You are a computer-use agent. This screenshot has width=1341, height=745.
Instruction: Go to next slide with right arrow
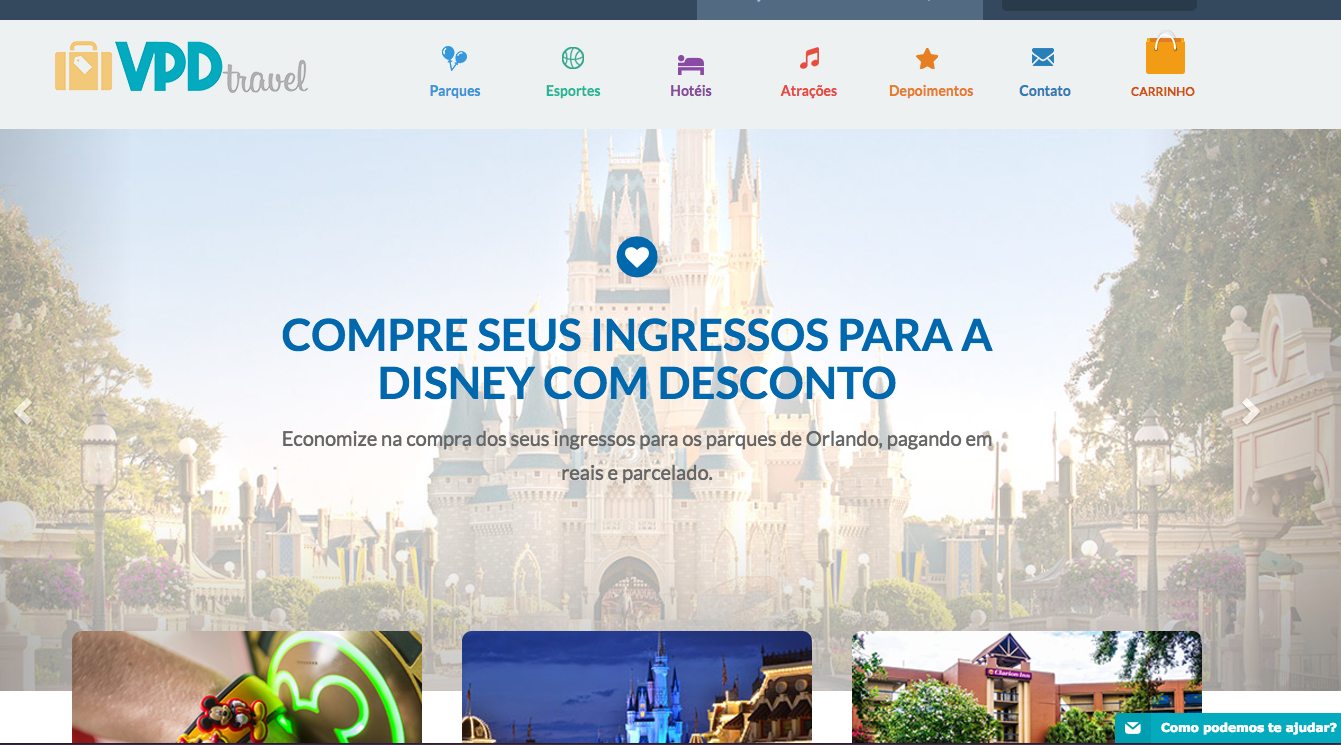pyautogui.click(x=1250, y=411)
